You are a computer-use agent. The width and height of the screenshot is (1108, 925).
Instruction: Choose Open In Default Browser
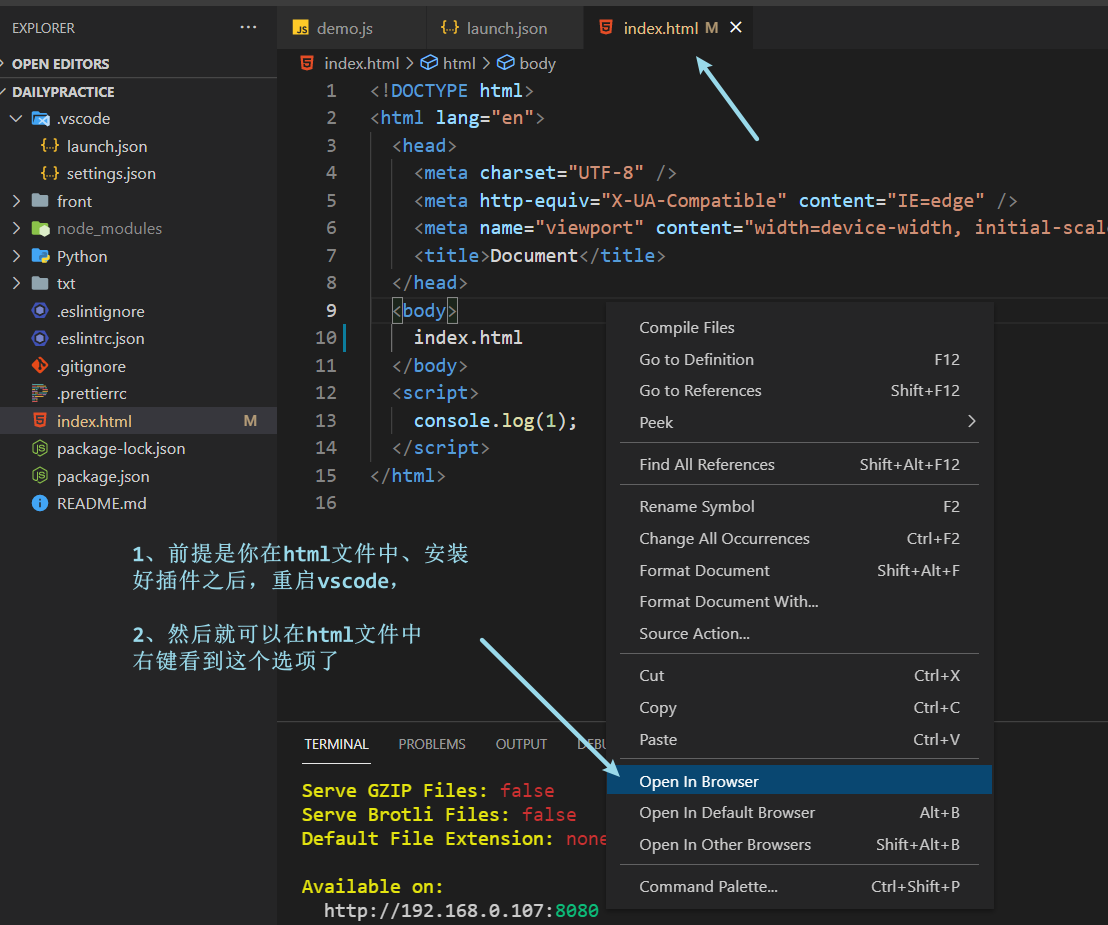pyautogui.click(x=799, y=813)
